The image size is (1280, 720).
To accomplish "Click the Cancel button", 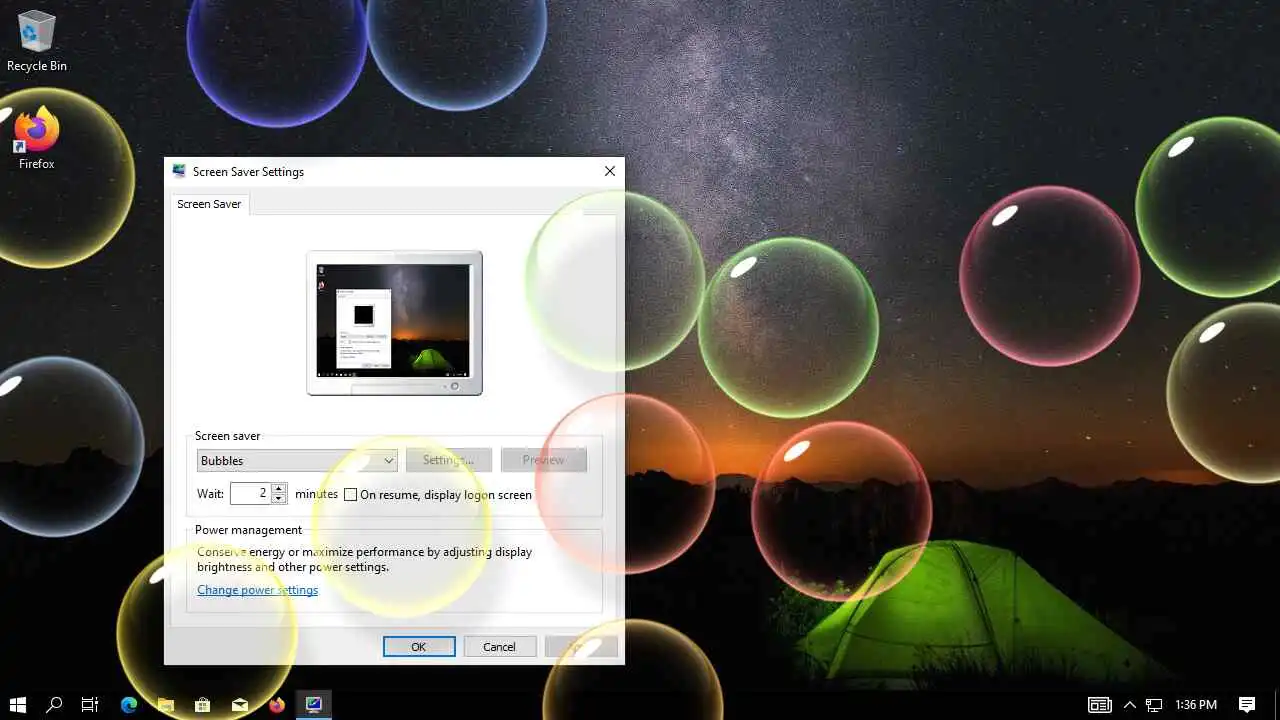I will click(x=499, y=647).
